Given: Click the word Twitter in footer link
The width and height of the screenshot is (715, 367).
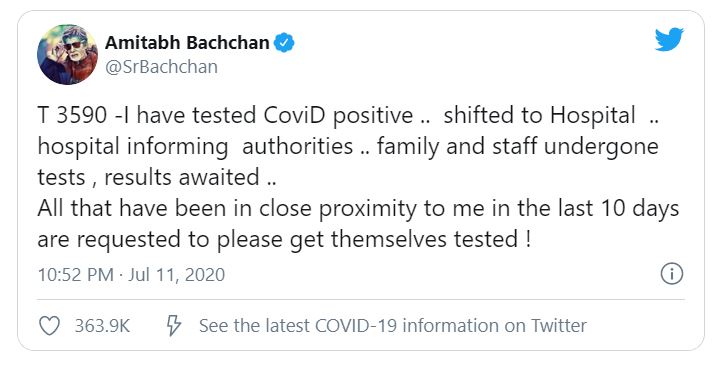Looking at the screenshot, I should [x=559, y=326].
